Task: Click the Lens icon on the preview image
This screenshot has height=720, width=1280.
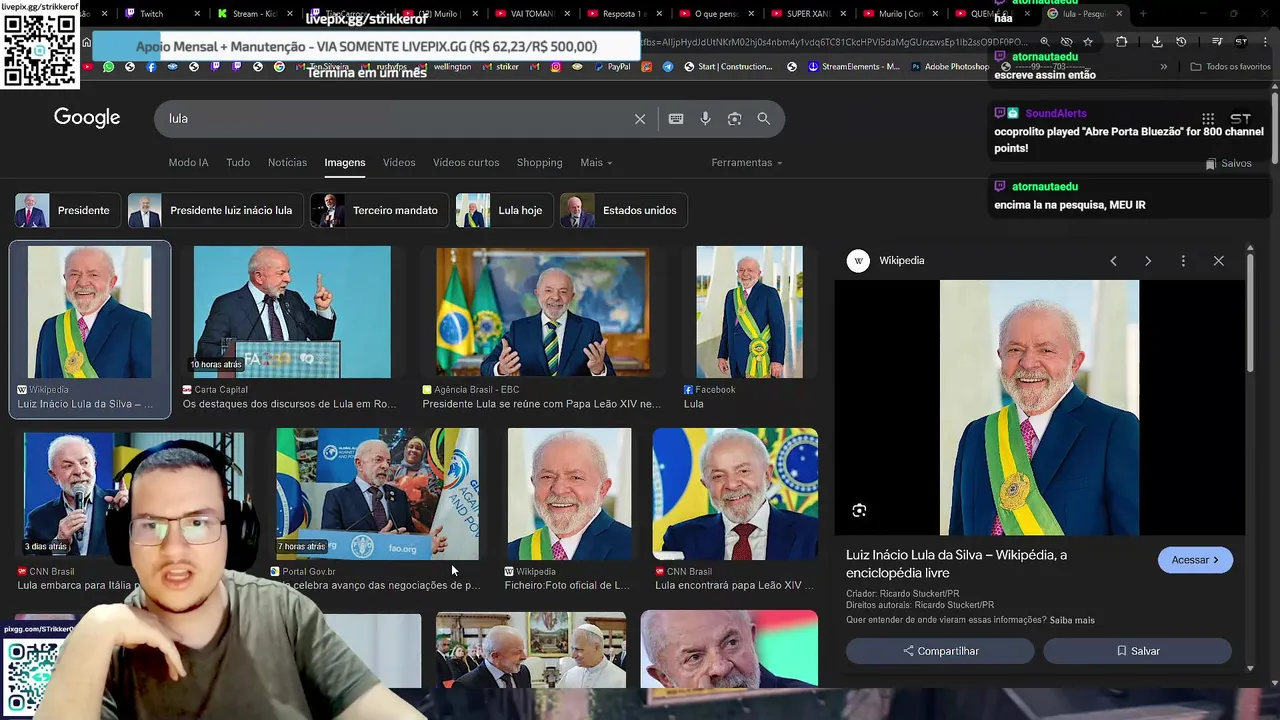Action: 859,511
